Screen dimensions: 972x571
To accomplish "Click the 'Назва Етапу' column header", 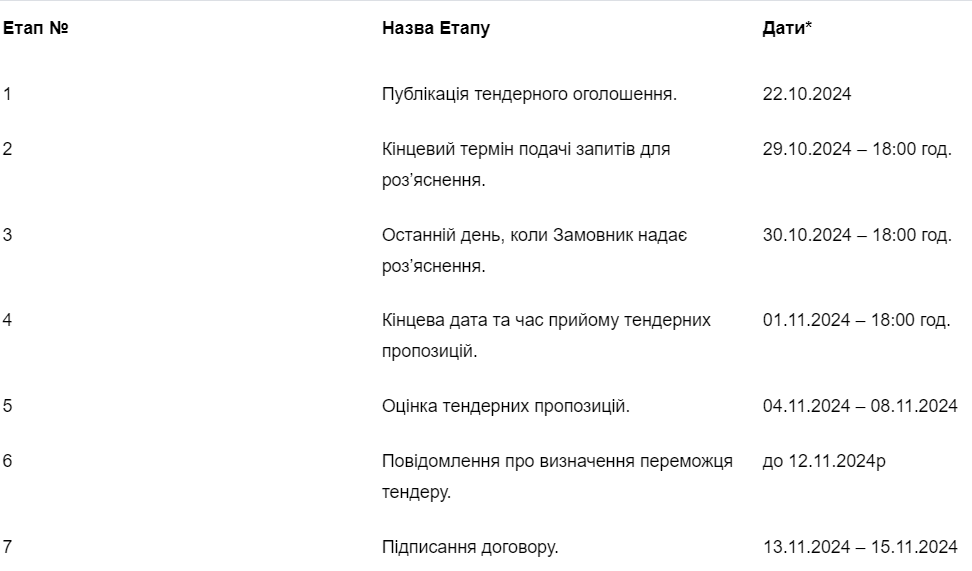I will pyautogui.click(x=436, y=28).
